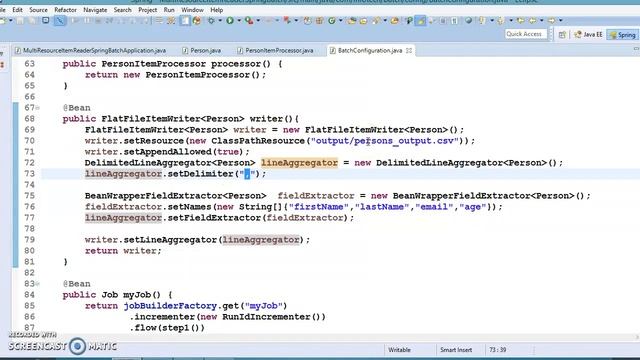Click the green Run button

click(x=230, y=20)
